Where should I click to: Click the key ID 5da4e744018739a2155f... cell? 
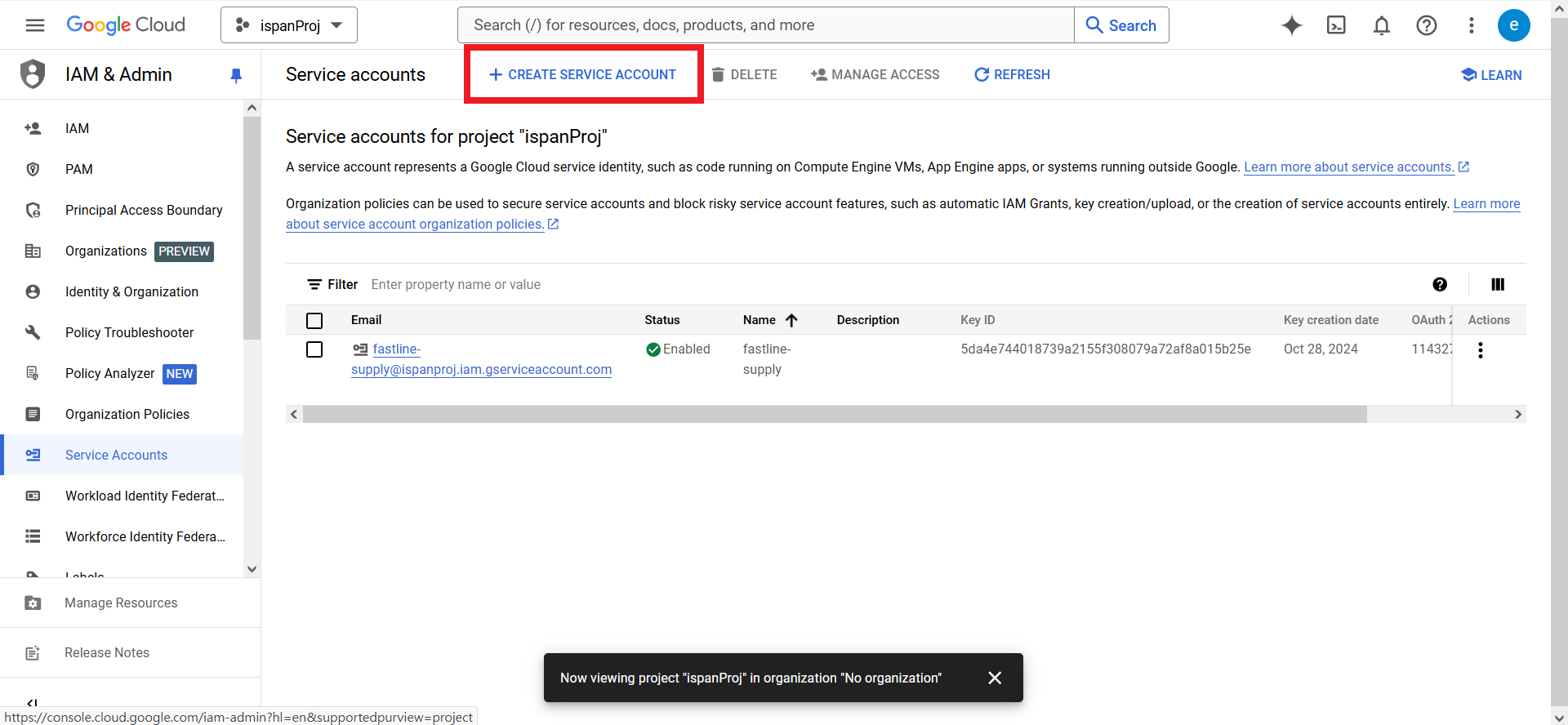coord(1106,349)
